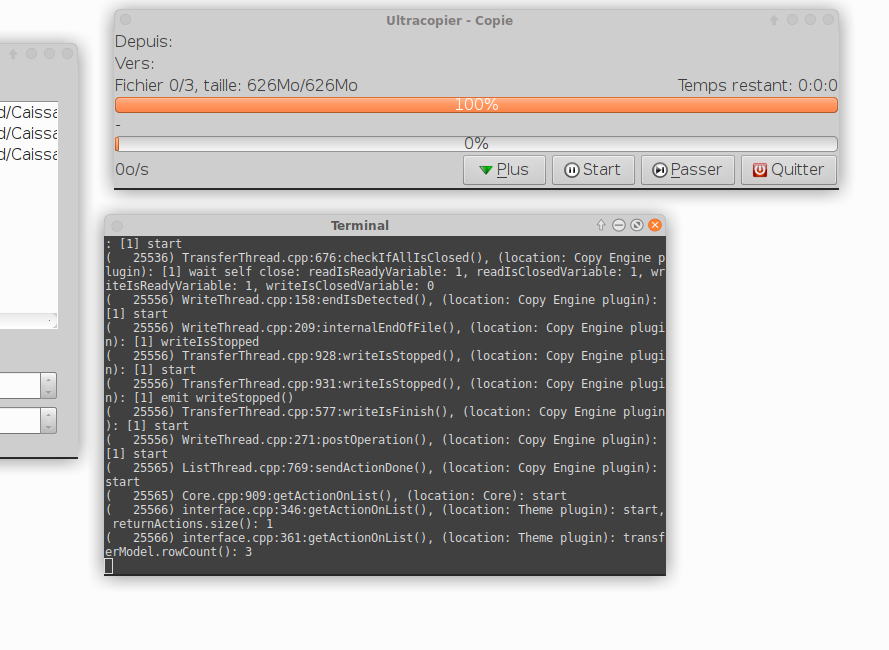Minimize the Terminal window

pos(619,225)
